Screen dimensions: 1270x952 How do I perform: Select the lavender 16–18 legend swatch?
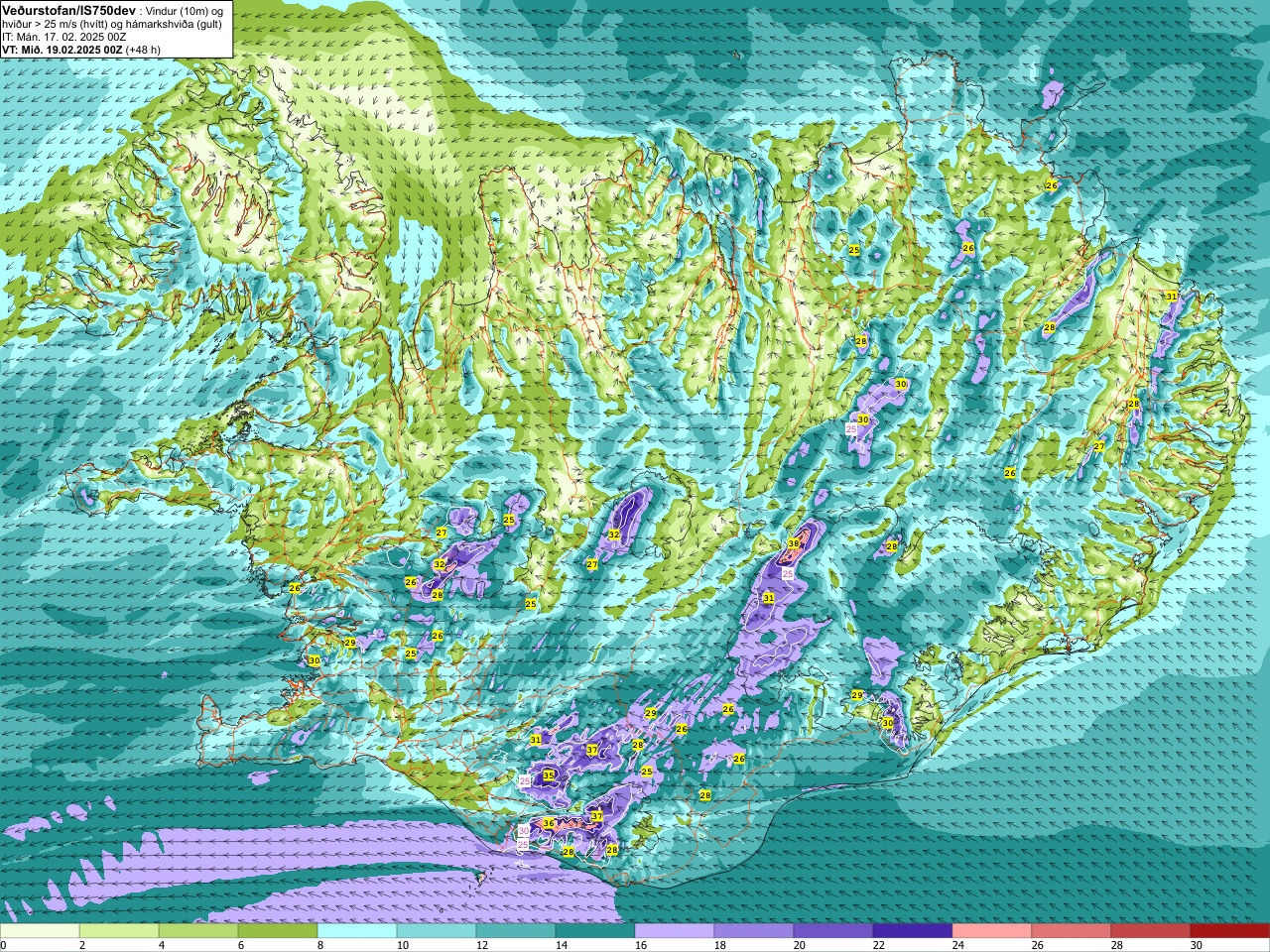[x=675, y=931]
